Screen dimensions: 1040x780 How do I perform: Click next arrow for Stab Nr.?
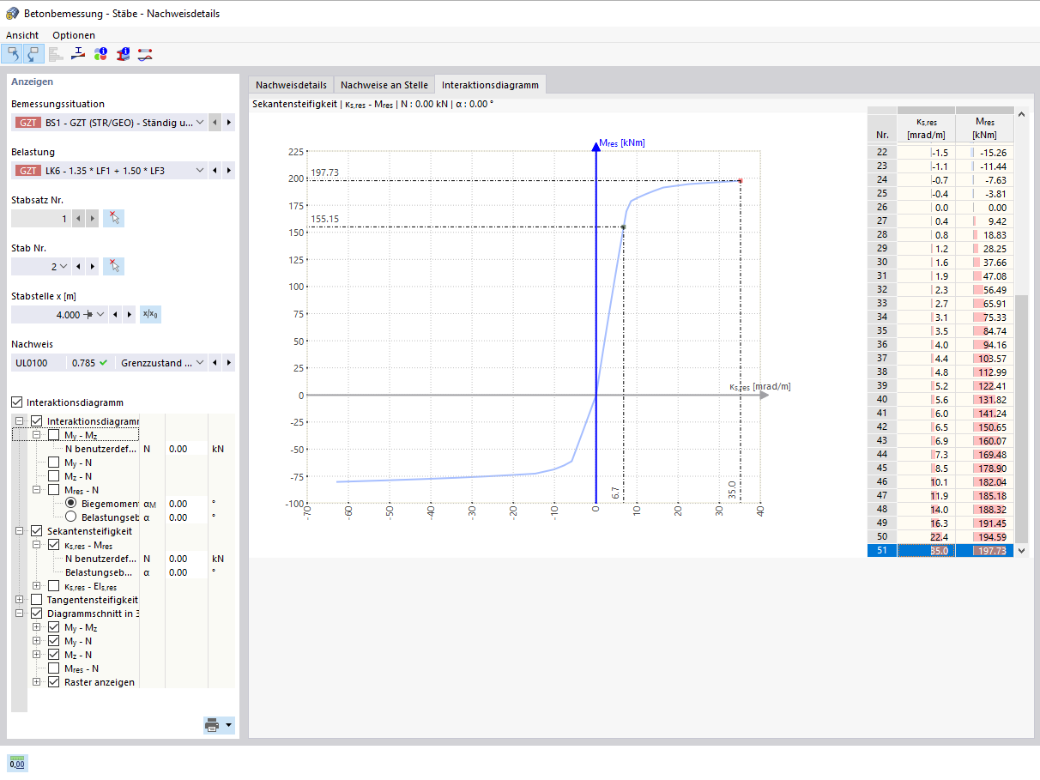[92, 267]
